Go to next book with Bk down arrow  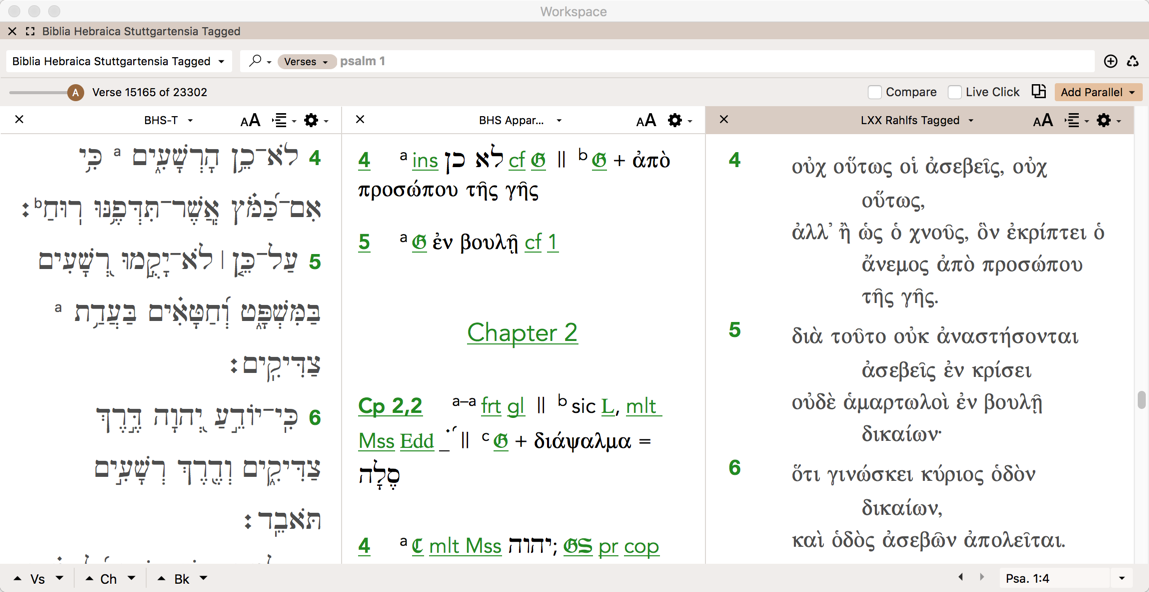pyautogui.click(x=203, y=579)
